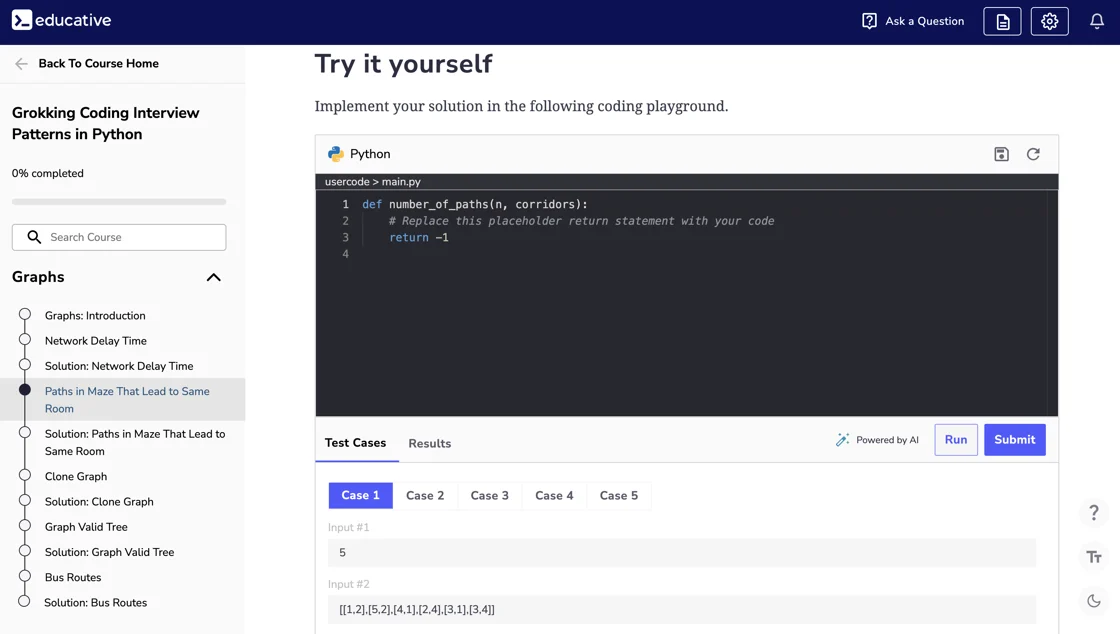Toggle Paths in Maze lesson circle
Image resolution: width=1120 pixels, height=634 pixels.
coord(25,390)
